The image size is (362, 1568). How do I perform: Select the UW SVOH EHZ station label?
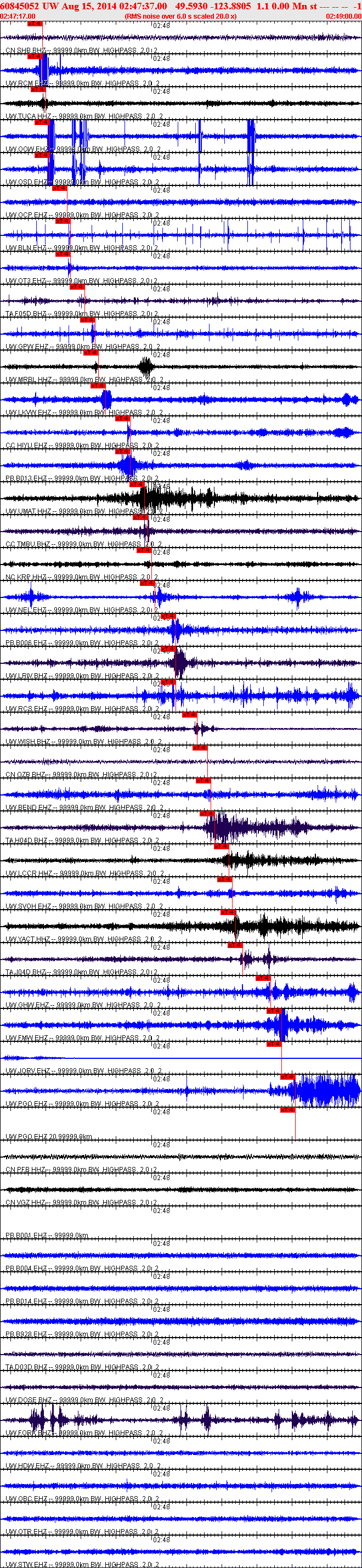click(x=83, y=905)
